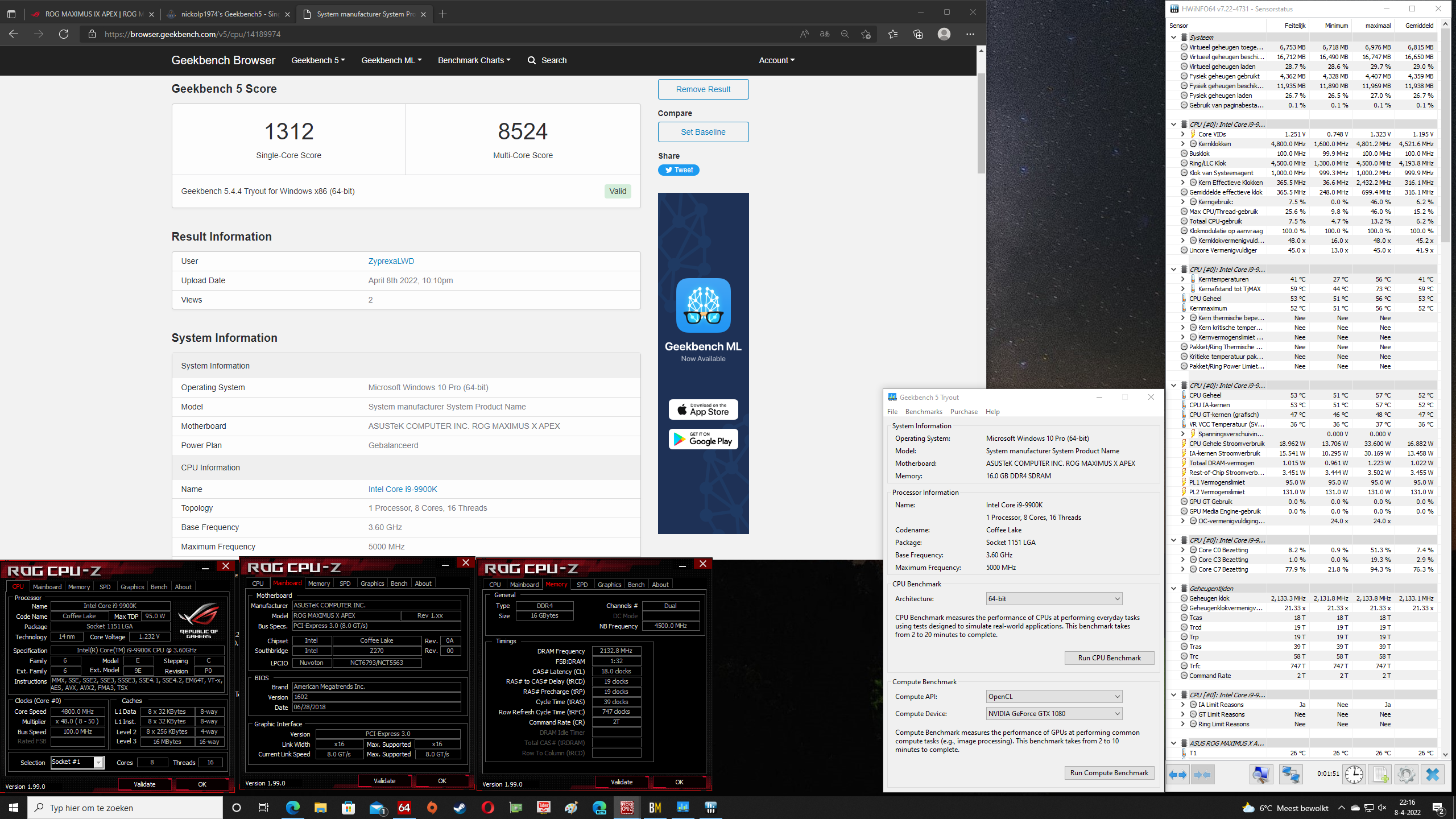
Task: Open Benchmark Charts navigation dropdown
Action: tap(474, 60)
